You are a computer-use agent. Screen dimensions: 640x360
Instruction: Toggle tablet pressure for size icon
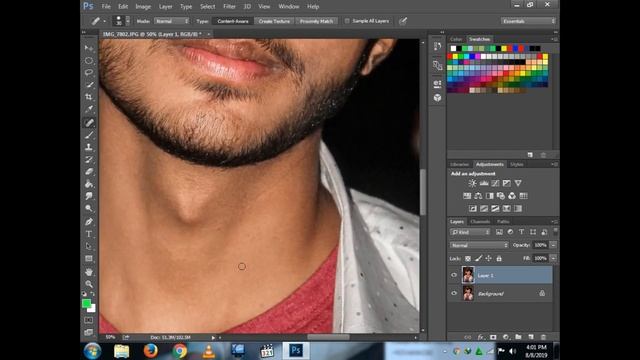pos(403,21)
